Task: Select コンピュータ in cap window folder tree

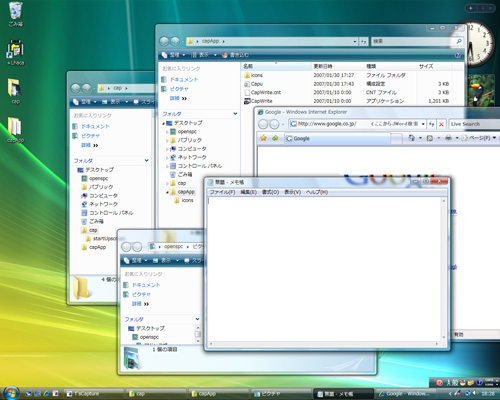Action: 103,196
